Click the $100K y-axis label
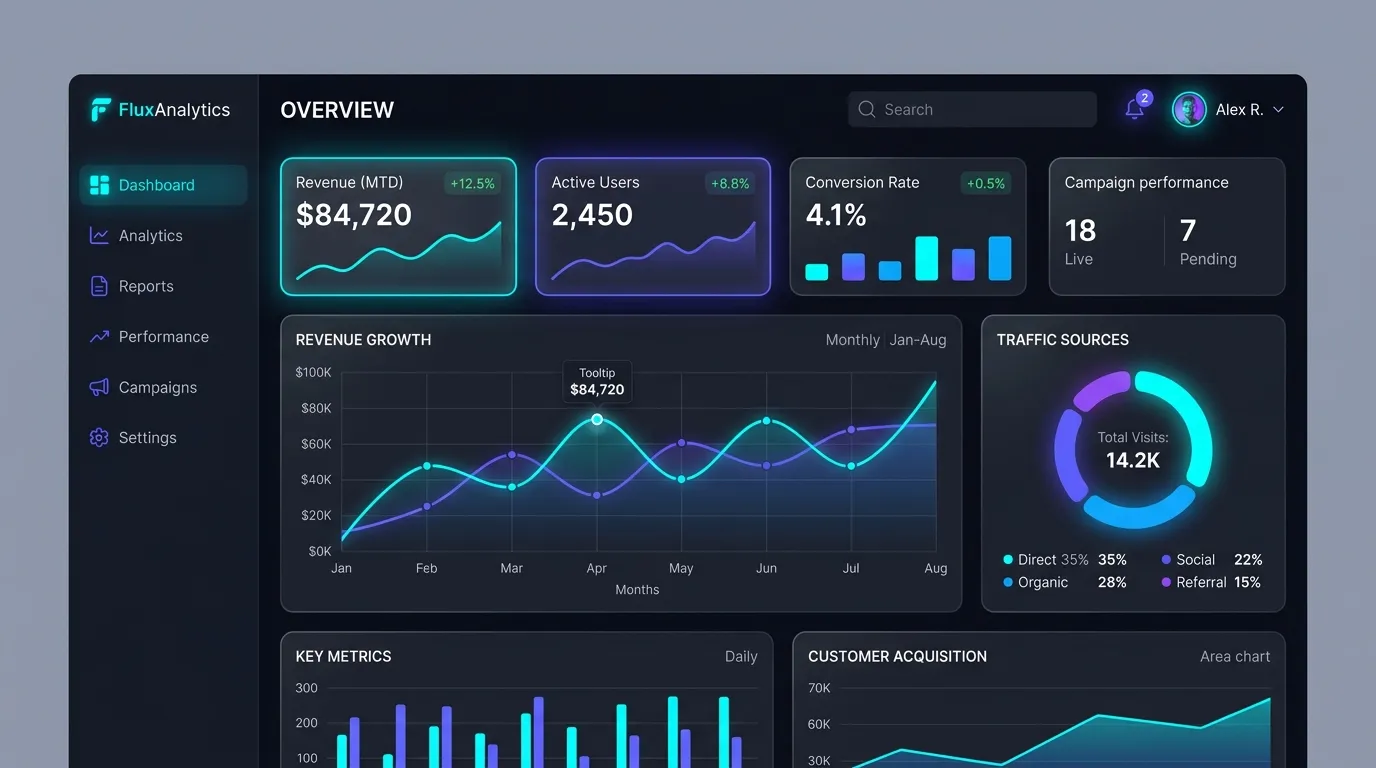 coord(314,372)
